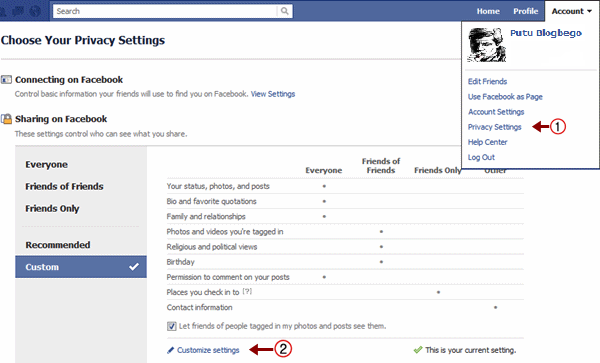The height and width of the screenshot is (363, 600).
Task: Select Privacy Settings from the Account menu
Action: pos(494,127)
